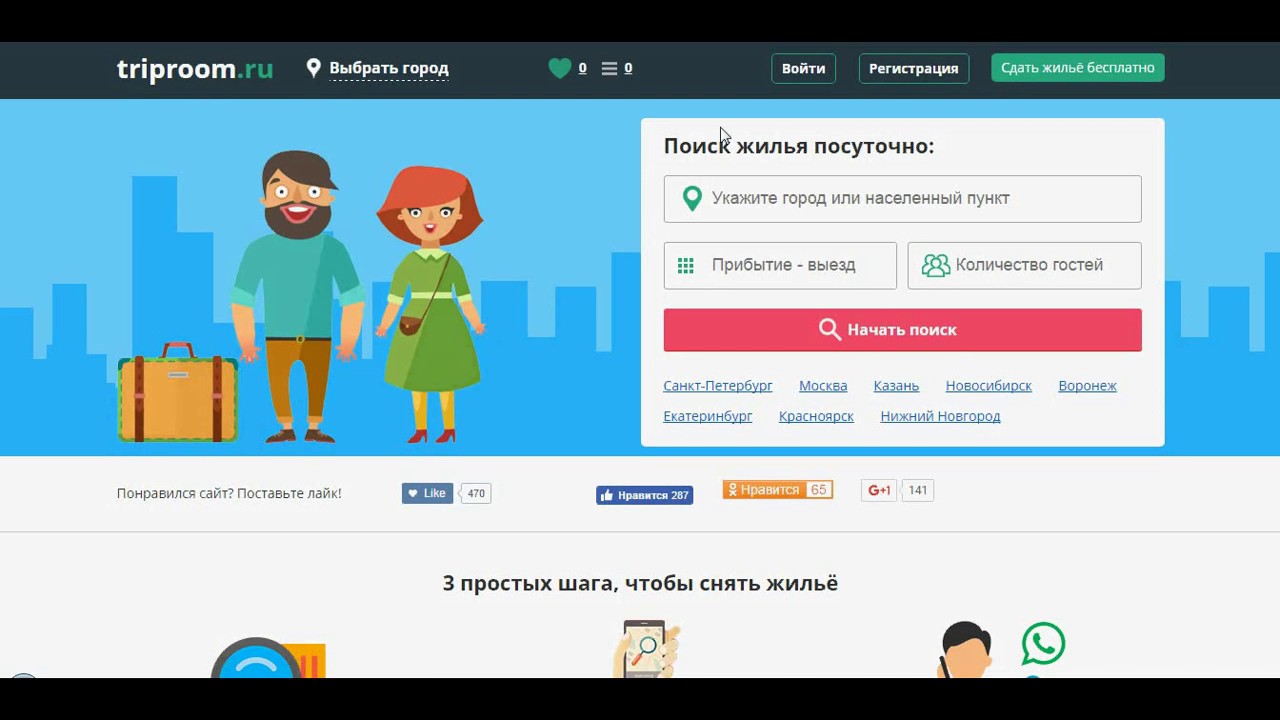Select the Красноярск link

point(816,416)
